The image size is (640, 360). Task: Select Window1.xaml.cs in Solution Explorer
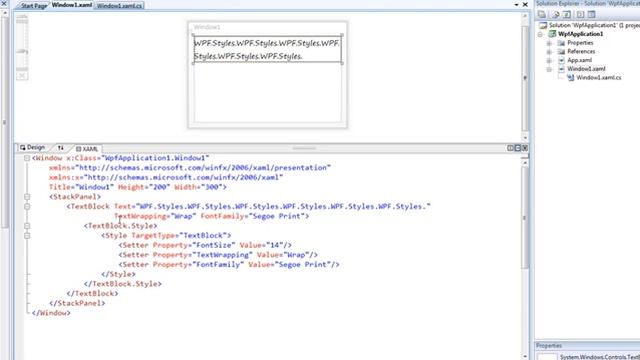point(598,78)
